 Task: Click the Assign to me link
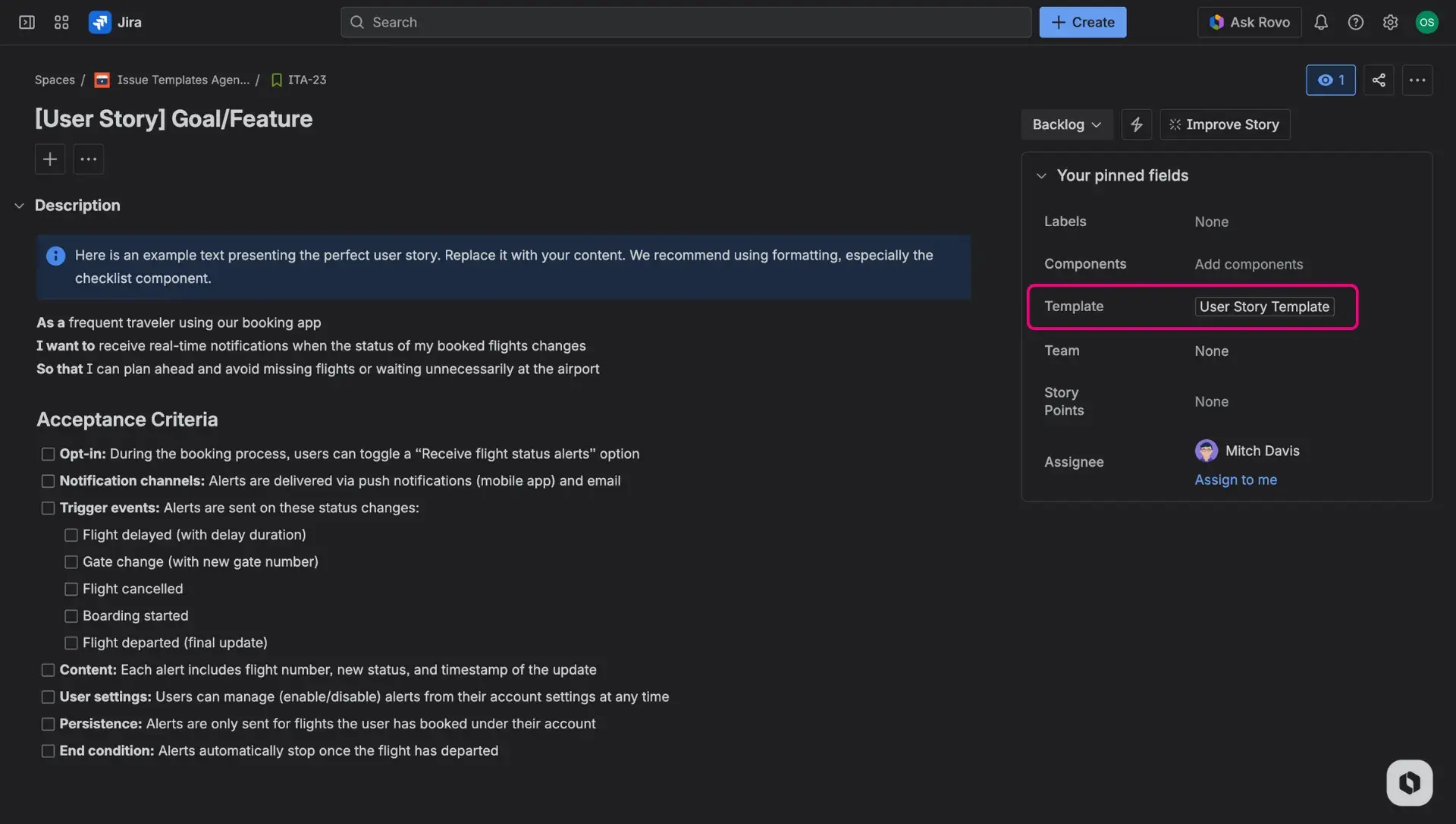(x=1235, y=480)
